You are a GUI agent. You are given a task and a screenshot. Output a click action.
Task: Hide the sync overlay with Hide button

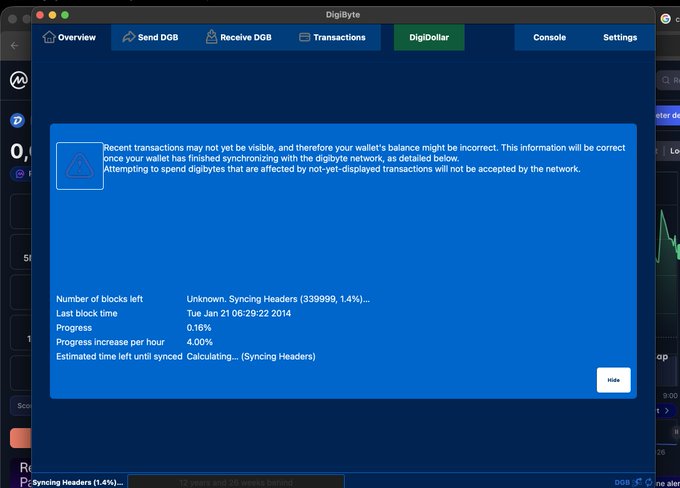coord(613,380)
